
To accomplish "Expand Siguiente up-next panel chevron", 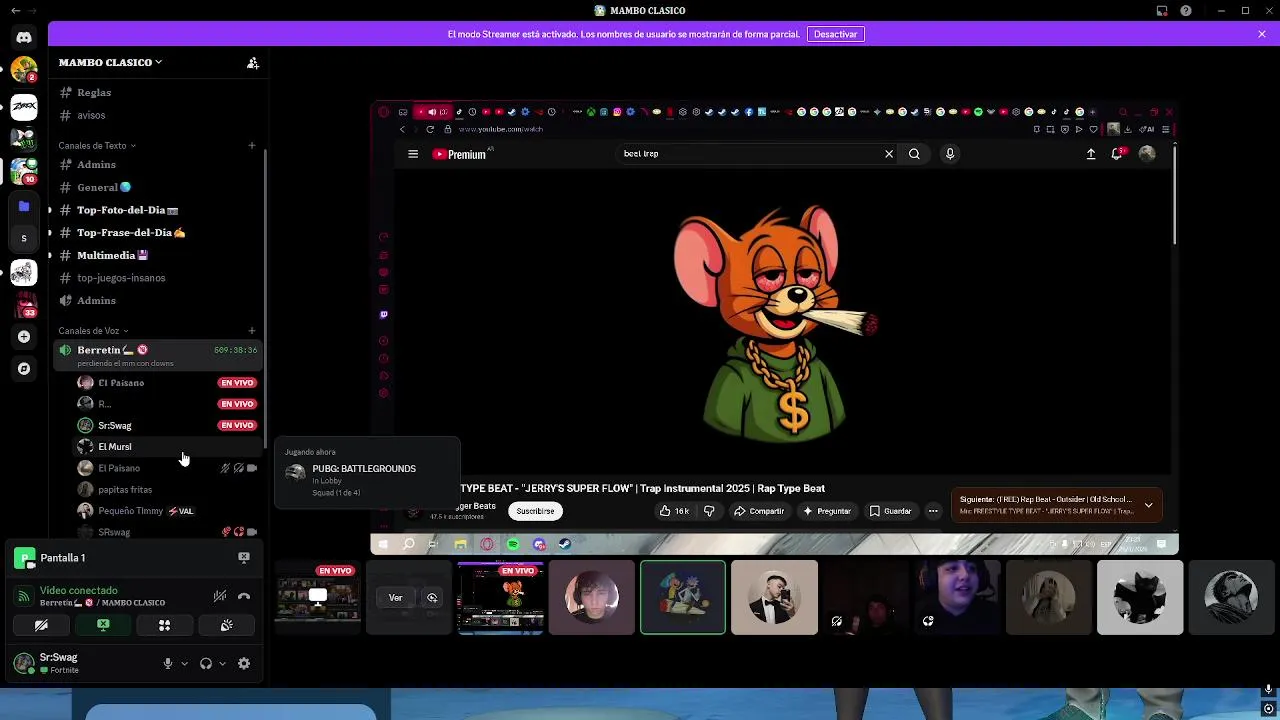I will click(1148, 505).
